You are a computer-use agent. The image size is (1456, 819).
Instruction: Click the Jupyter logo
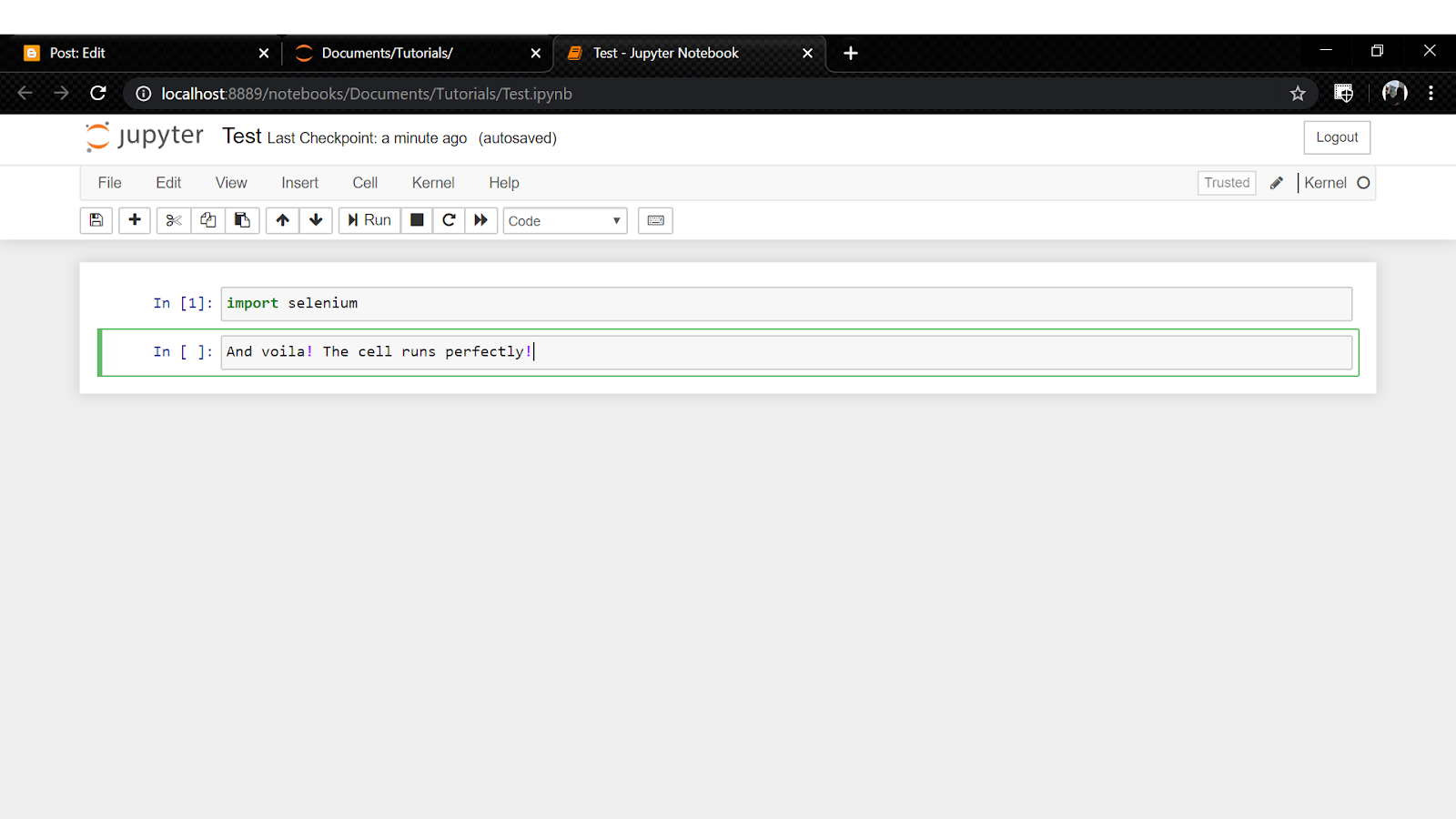tap(145, 136)
